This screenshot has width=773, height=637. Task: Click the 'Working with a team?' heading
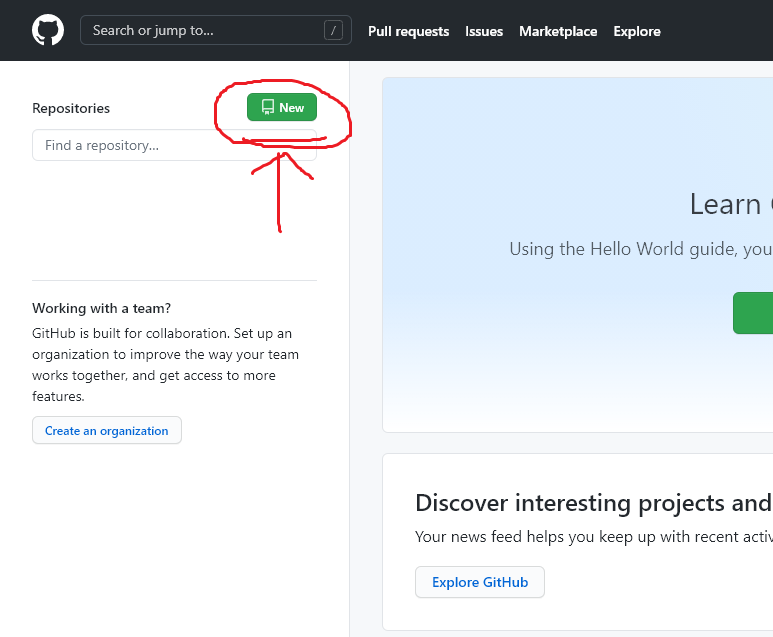pos(102,308)
